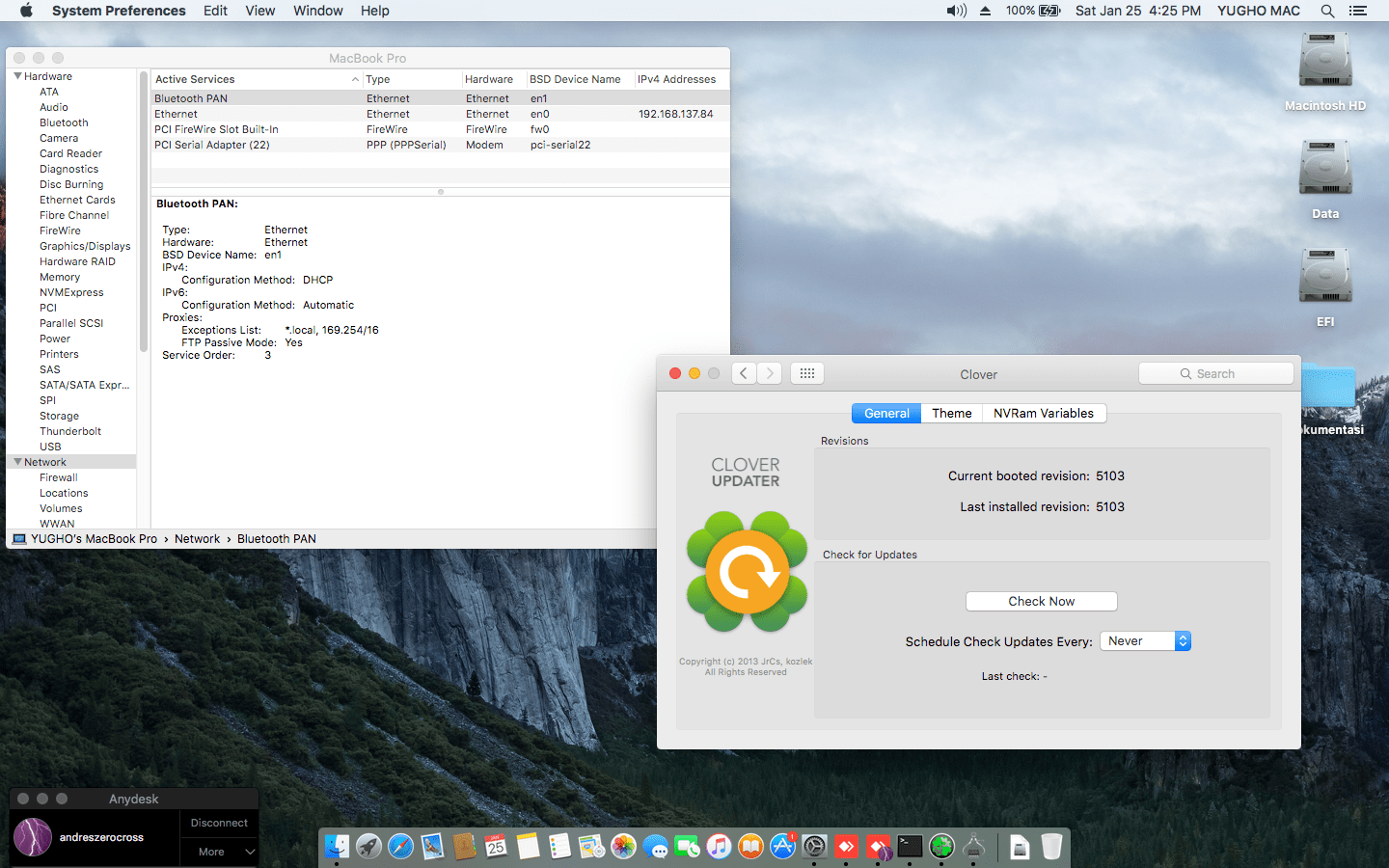The height and width of the screenshot is (868, 1389).
Task: Show all preferences grid button
Action: (x=807, y=373)
